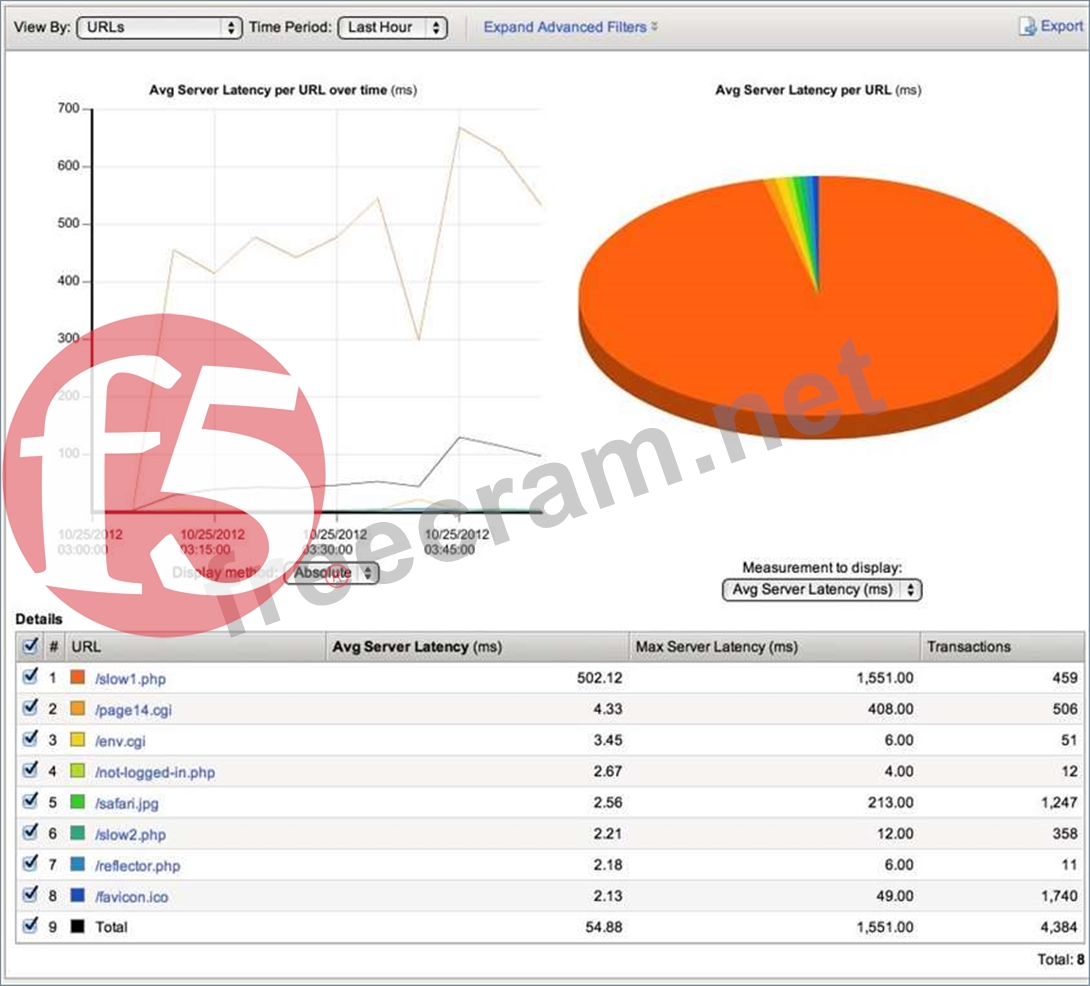
Task: Click the Details section heading
Action: pos(39,619)
